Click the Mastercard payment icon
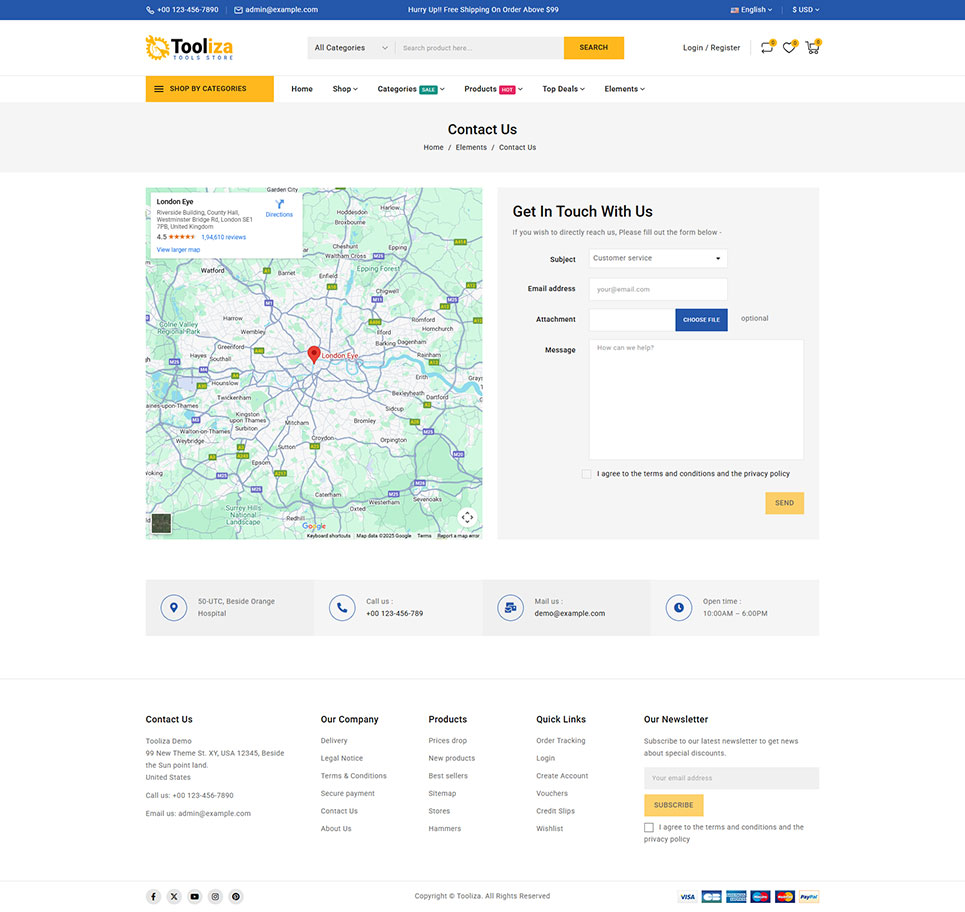 [785, 897]
